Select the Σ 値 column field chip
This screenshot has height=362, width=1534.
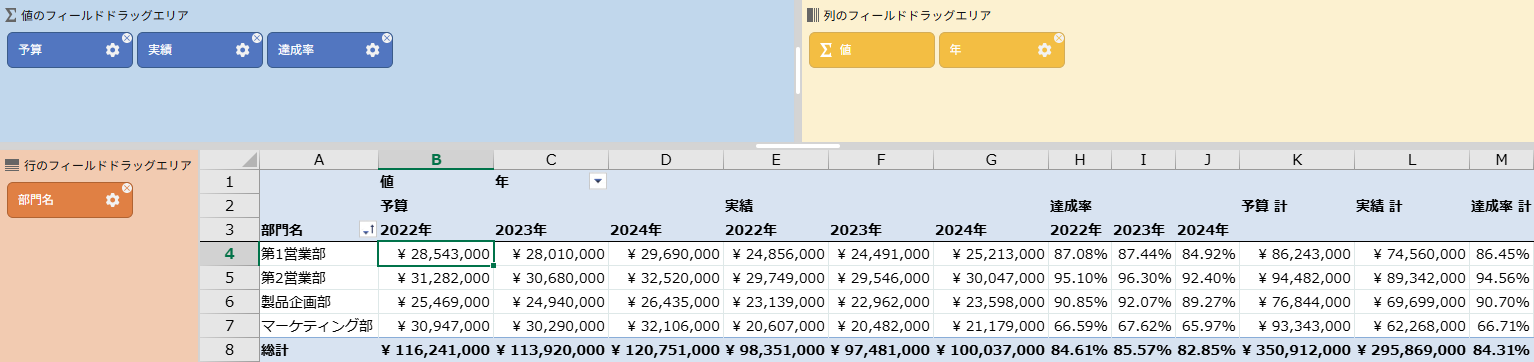(x=872, y=50)
